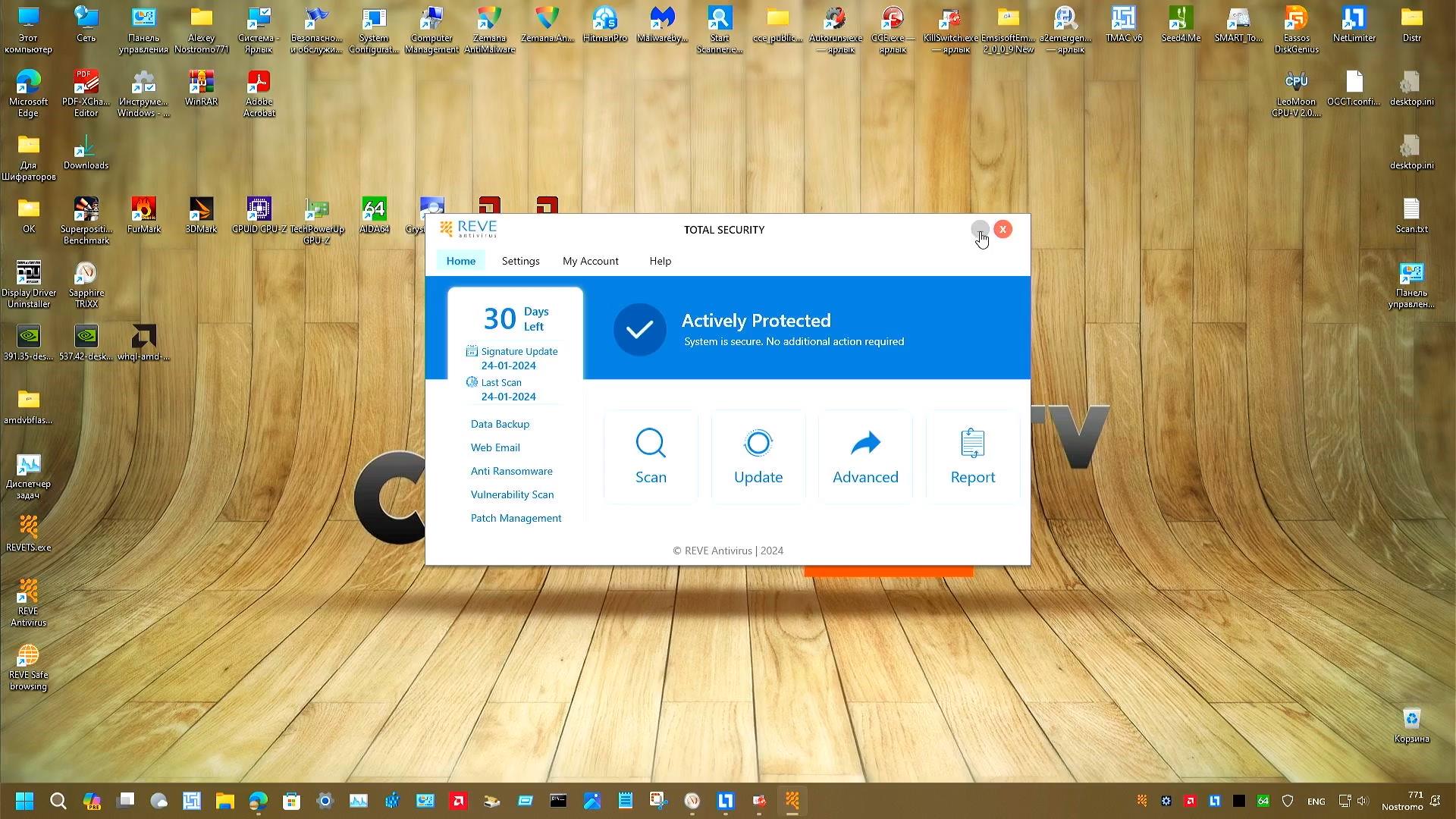Click the REVE Antivirus logo
1456x819 pixels.
point(469,229)
